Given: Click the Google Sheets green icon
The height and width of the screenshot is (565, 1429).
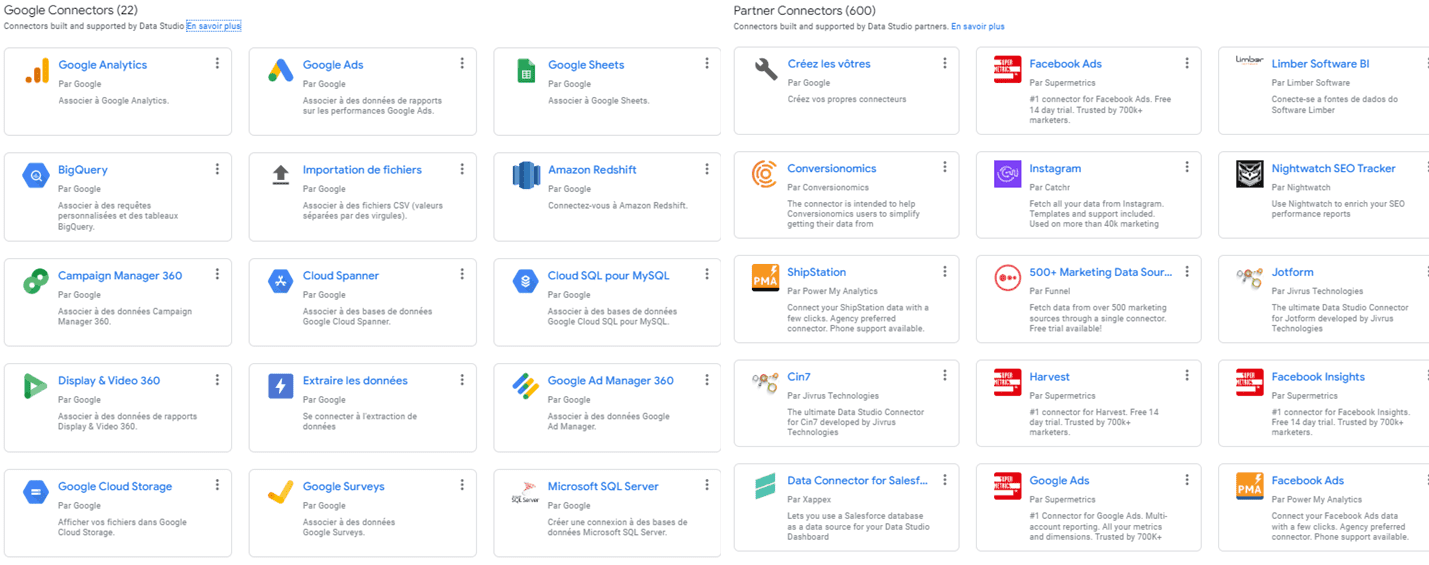Looking at the screenshot, I should click(525, 71).
